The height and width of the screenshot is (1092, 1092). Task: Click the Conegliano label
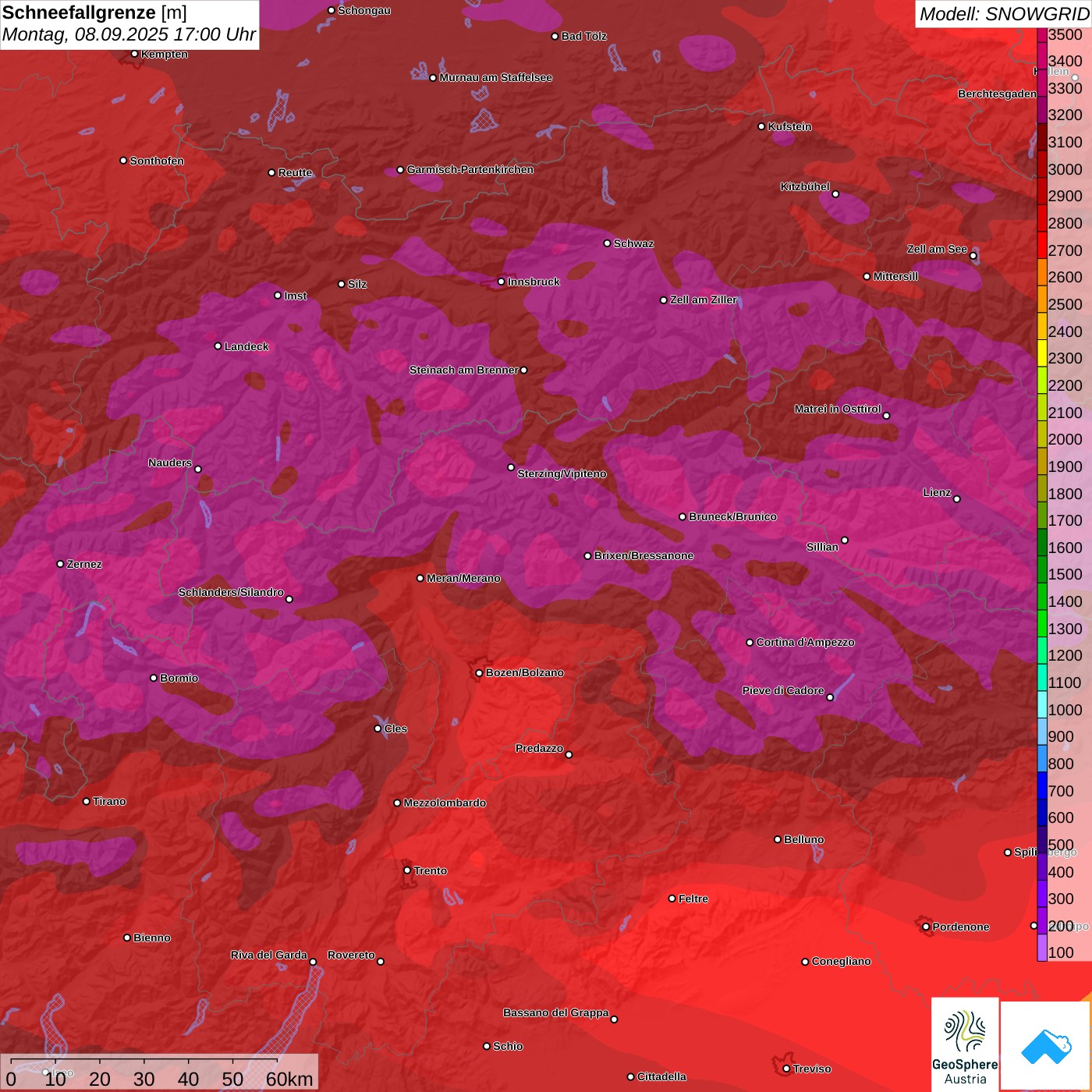pos(841,961)
